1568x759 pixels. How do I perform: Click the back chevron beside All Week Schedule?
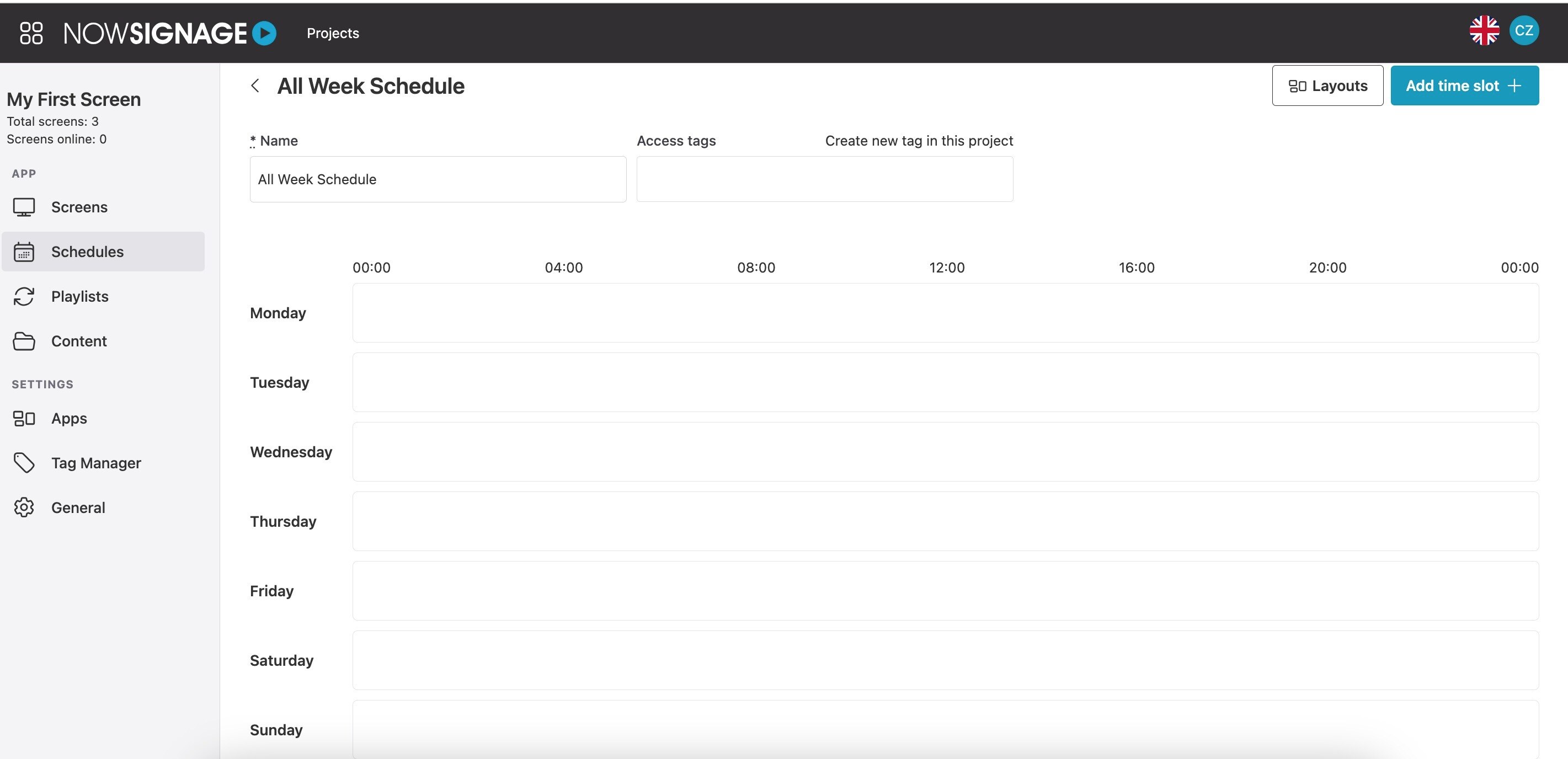254,85
